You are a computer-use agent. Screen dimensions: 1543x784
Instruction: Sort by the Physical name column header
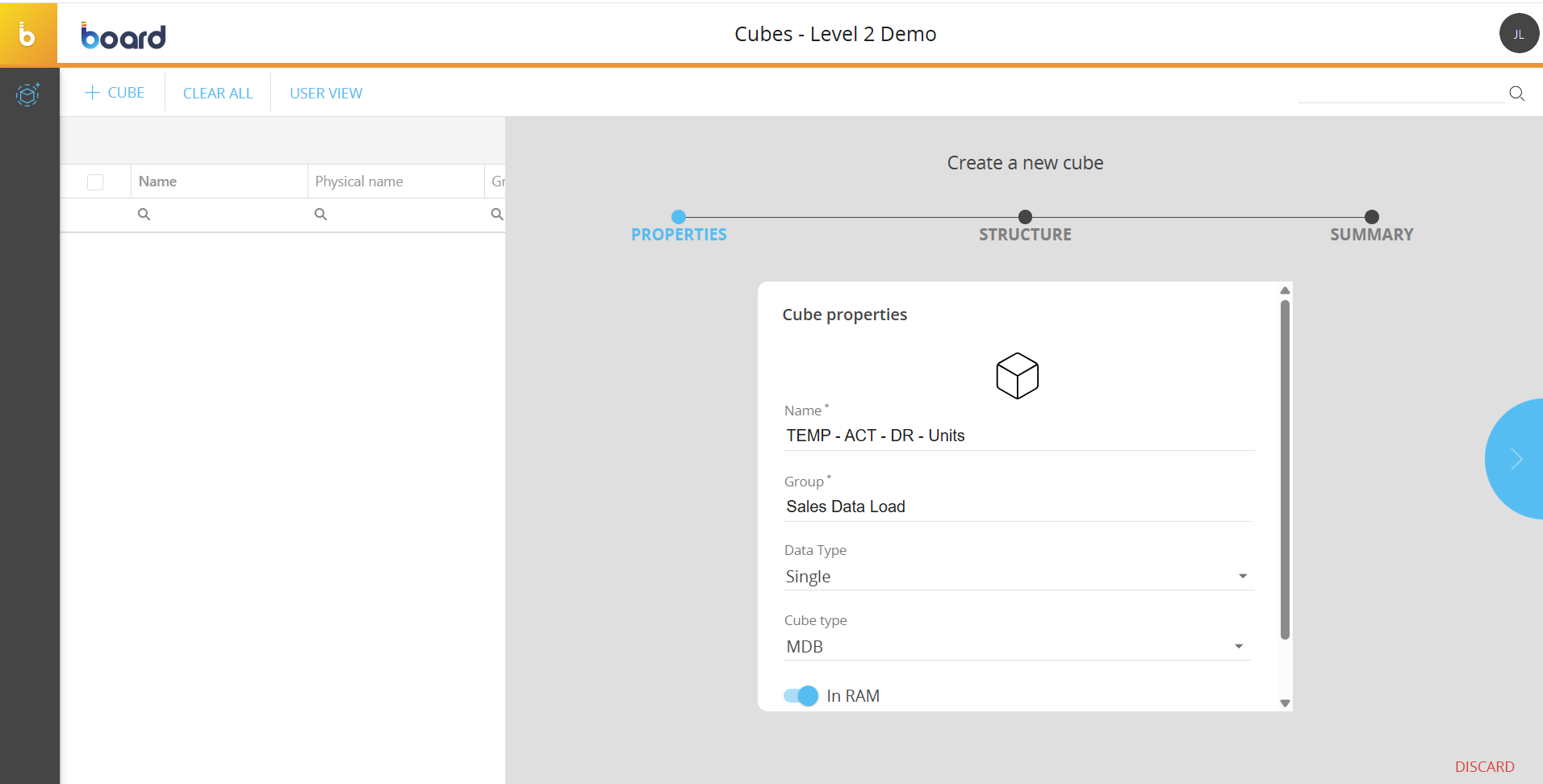(395, 181)
